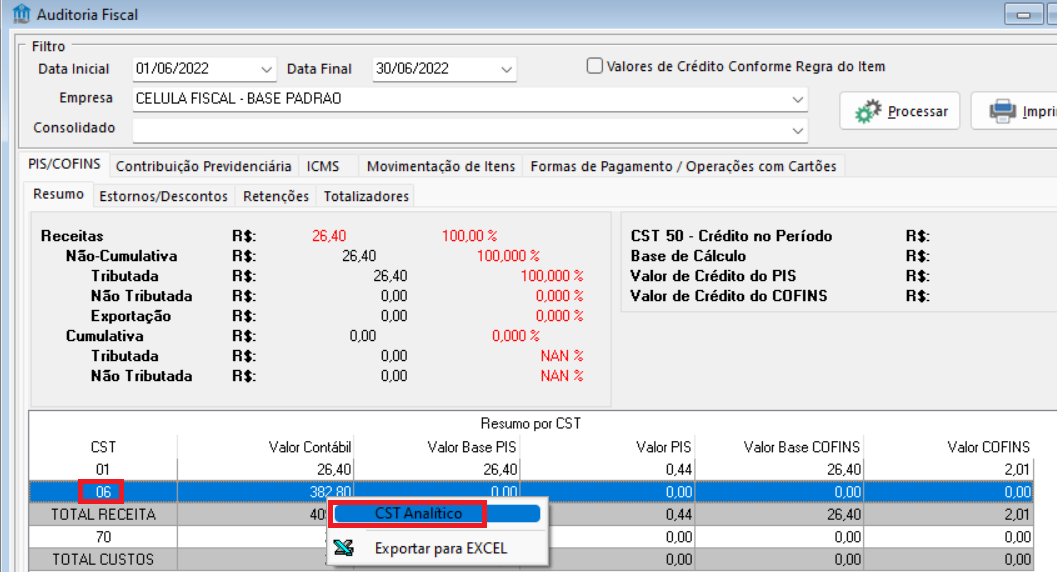Expand the Empresa combo box
Viewport: 1057px width, 572px height.
[x=797, y=100]
